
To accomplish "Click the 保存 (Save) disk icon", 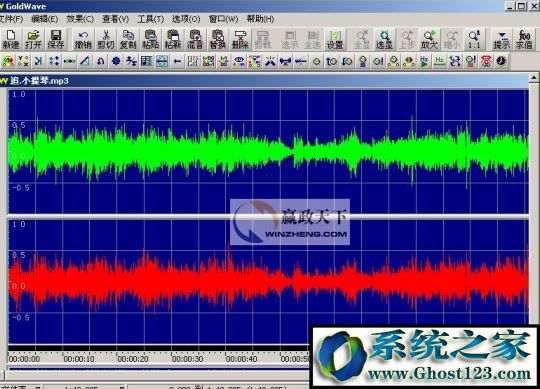I will [x=55, y=39].
